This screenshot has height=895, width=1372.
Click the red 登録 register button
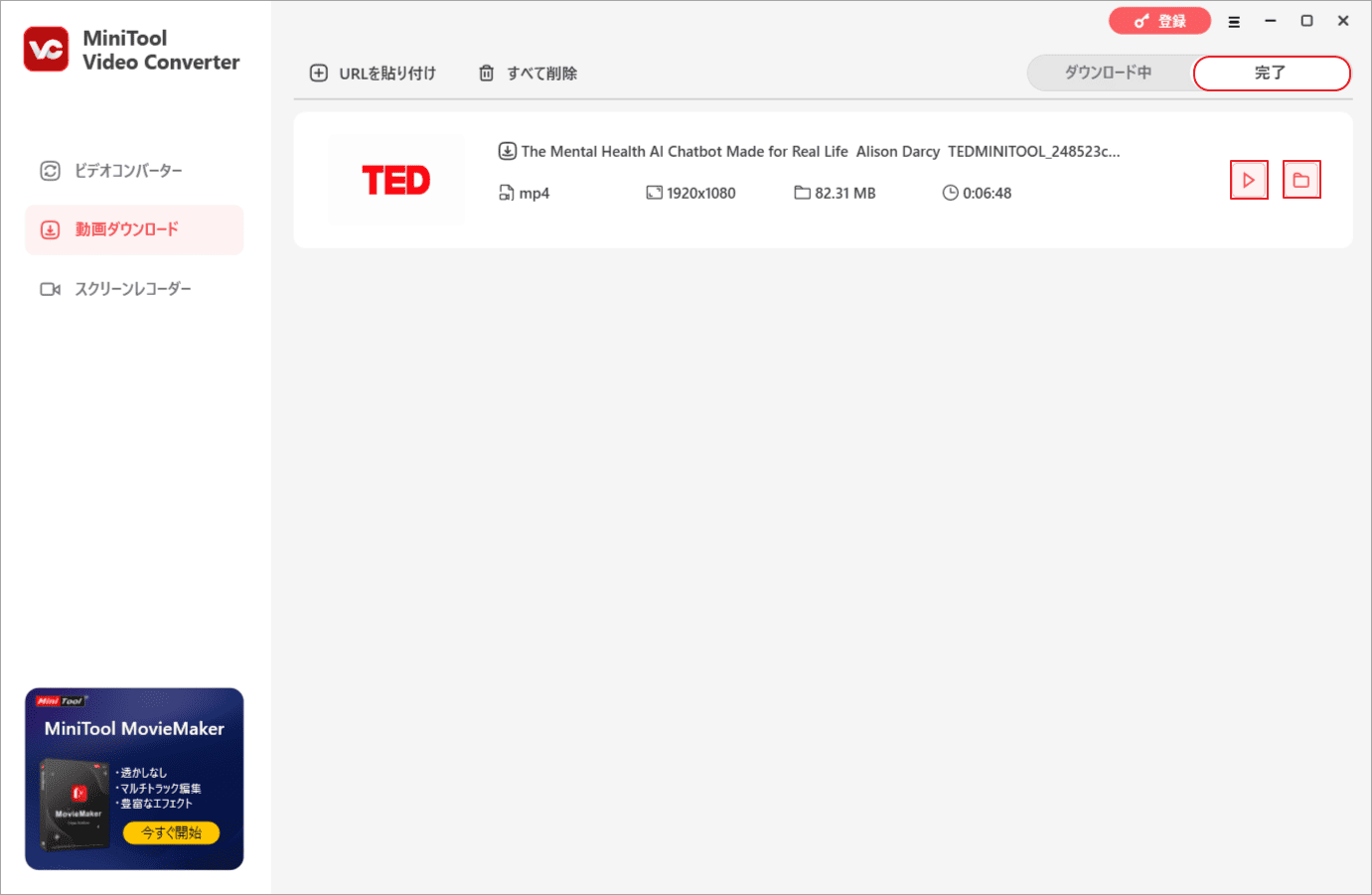[x=1159, y=21]
